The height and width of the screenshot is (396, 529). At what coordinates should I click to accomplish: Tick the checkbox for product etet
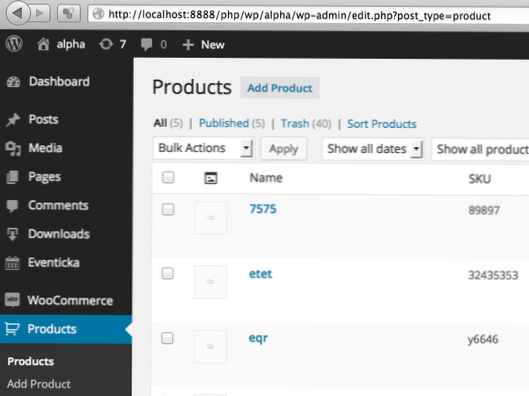coord(167,273)
